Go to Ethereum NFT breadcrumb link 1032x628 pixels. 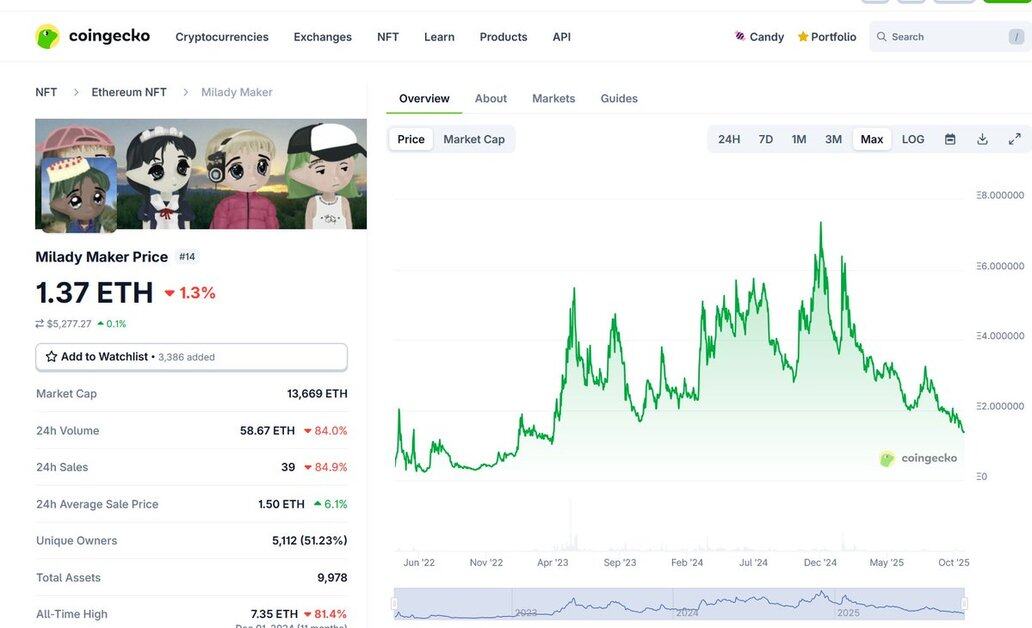tap(129, 92)
